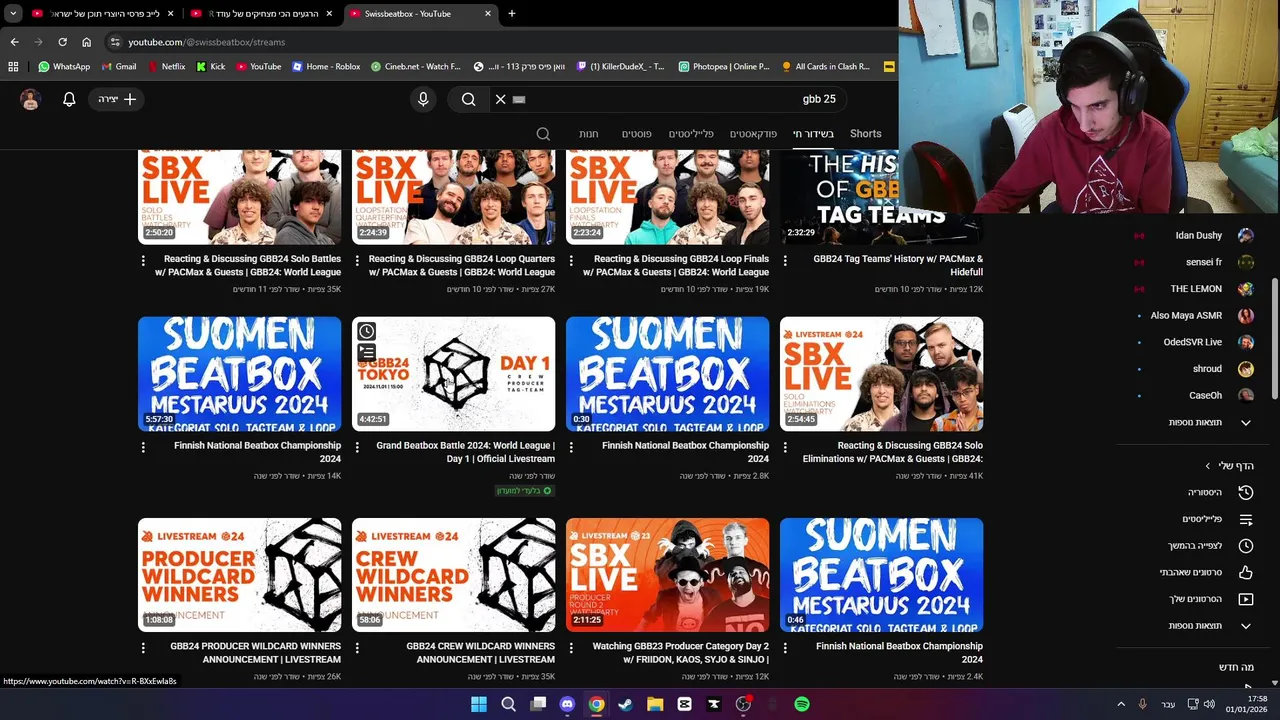Open Discord from the taskbar
Viewport: 1280px width, 720px height.
(567, 704)
